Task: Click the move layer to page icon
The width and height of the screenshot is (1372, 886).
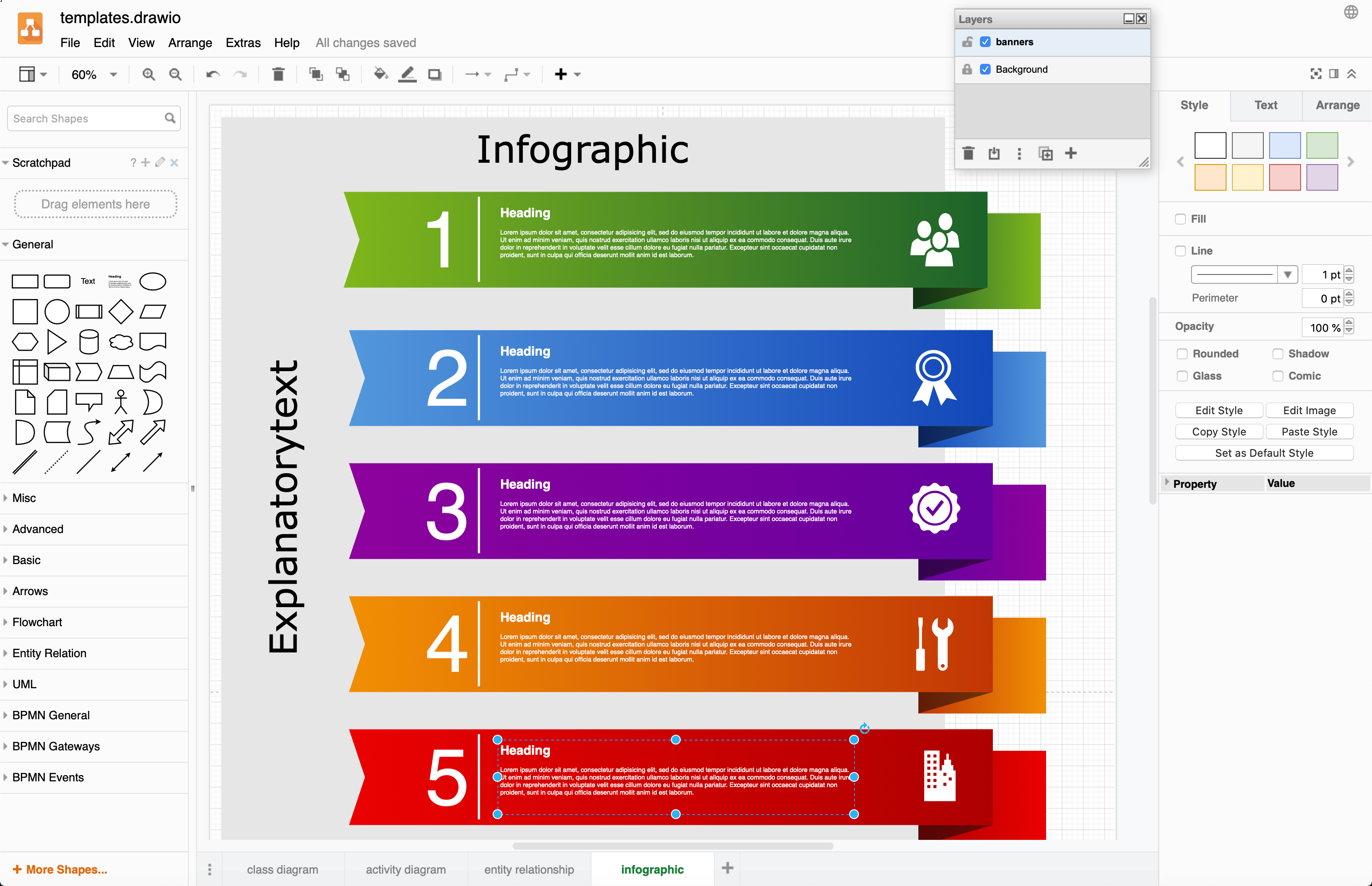Action: click(x=993, y=153)
